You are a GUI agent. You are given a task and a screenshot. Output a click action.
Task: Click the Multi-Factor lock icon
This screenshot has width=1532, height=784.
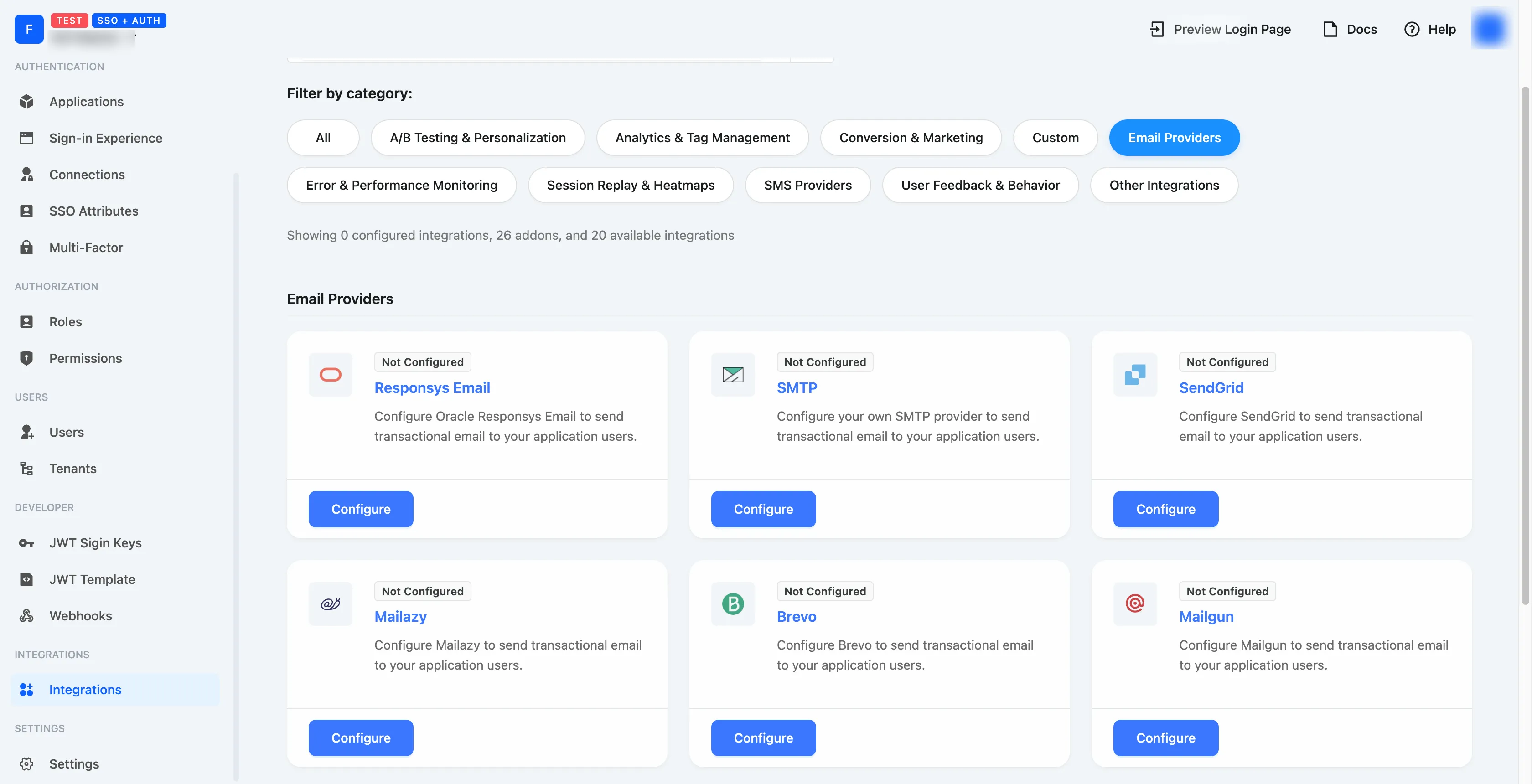click(27, 247)
